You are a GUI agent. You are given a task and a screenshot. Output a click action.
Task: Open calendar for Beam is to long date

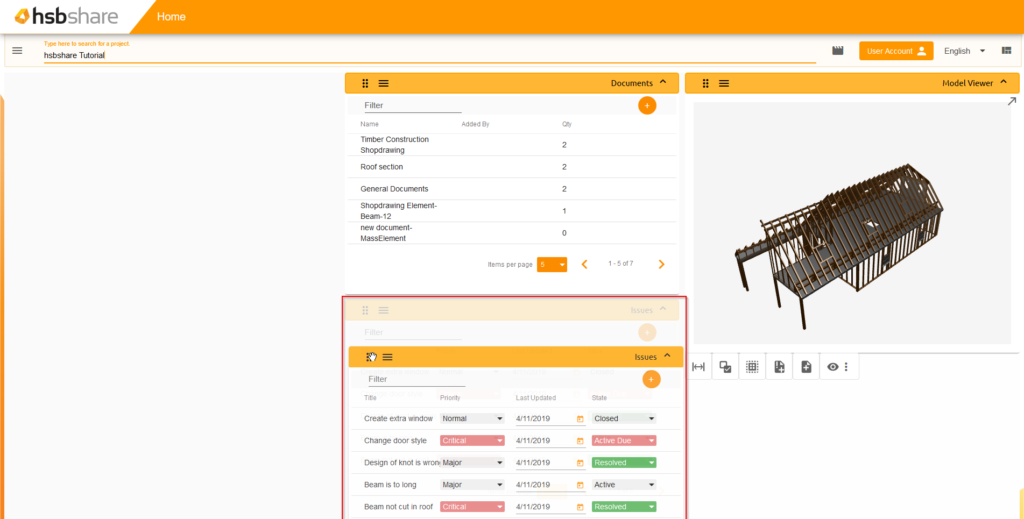(x=580, y=485)
